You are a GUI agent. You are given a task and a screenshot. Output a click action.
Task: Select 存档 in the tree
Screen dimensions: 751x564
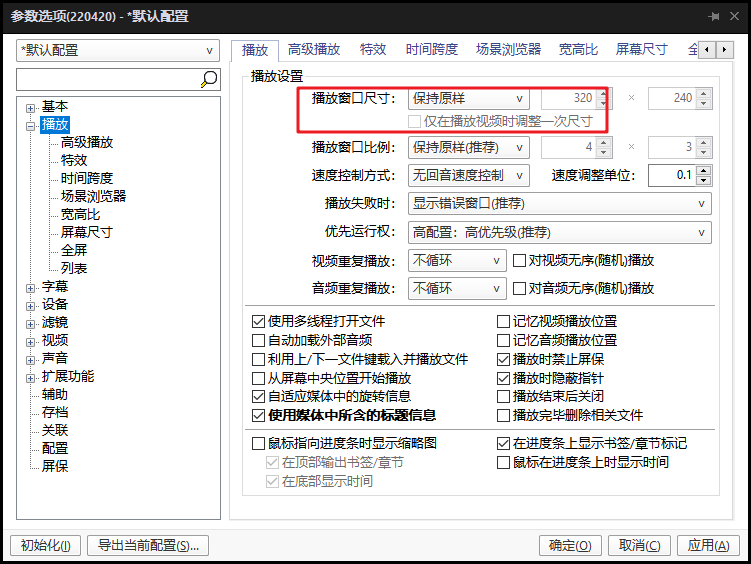[x=55, y=412]
